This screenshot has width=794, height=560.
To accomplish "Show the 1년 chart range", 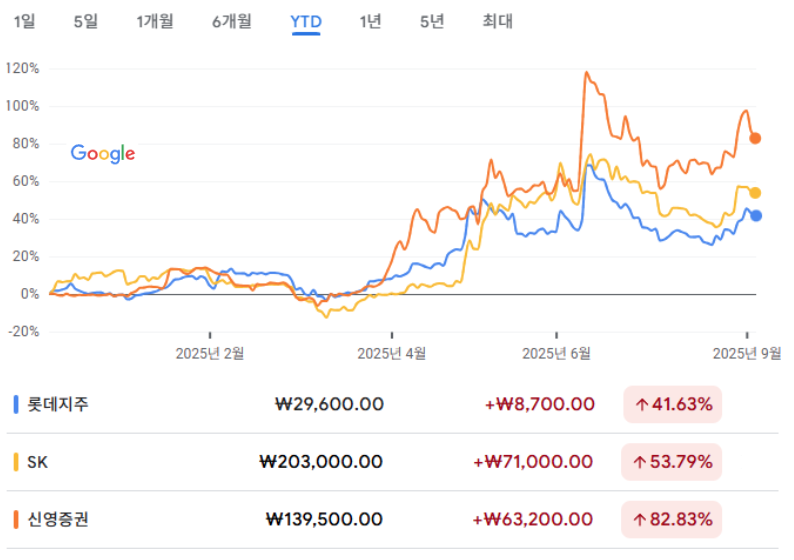I will point(370,21).
